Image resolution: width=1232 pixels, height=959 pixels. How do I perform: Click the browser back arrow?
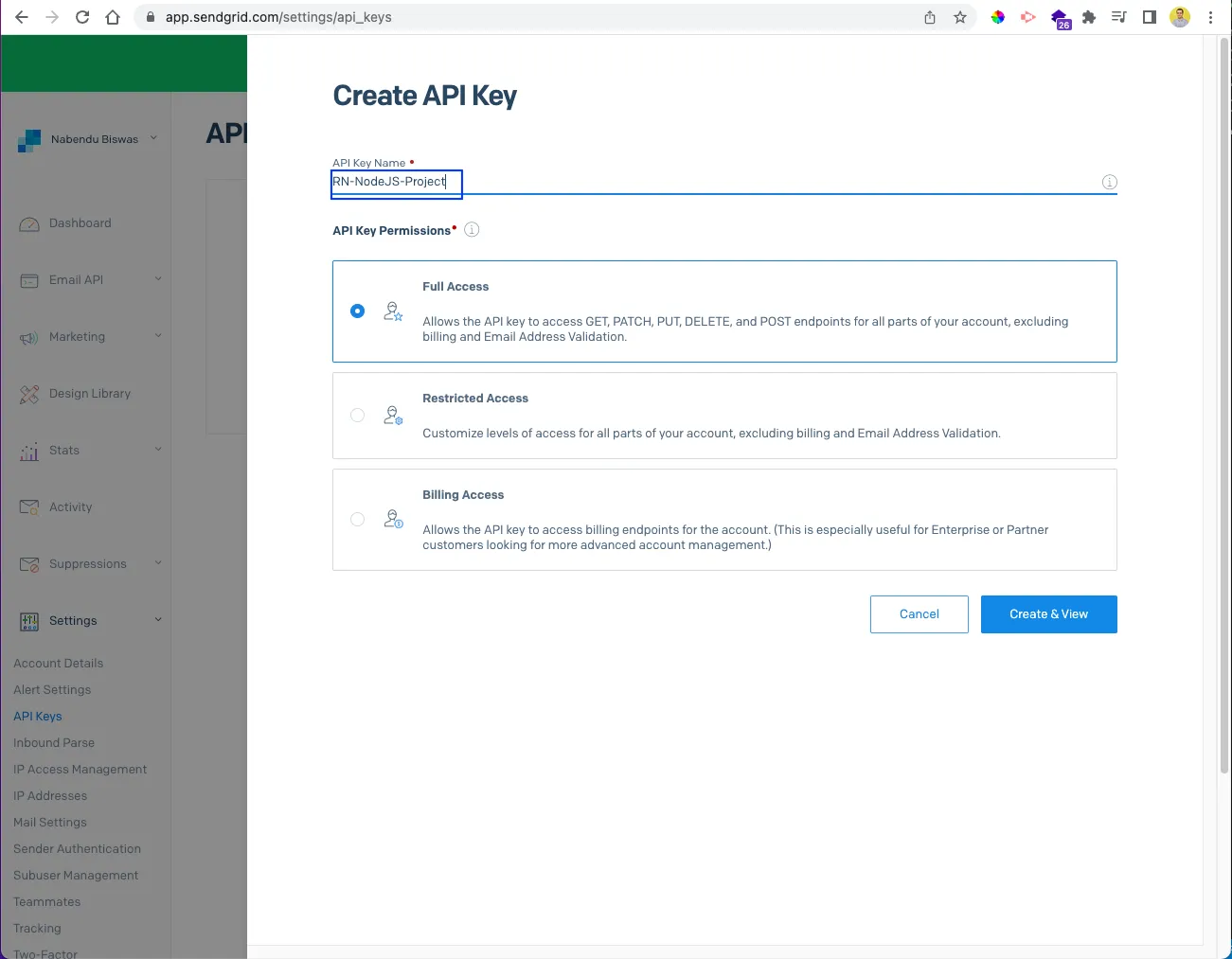point(22,17)
